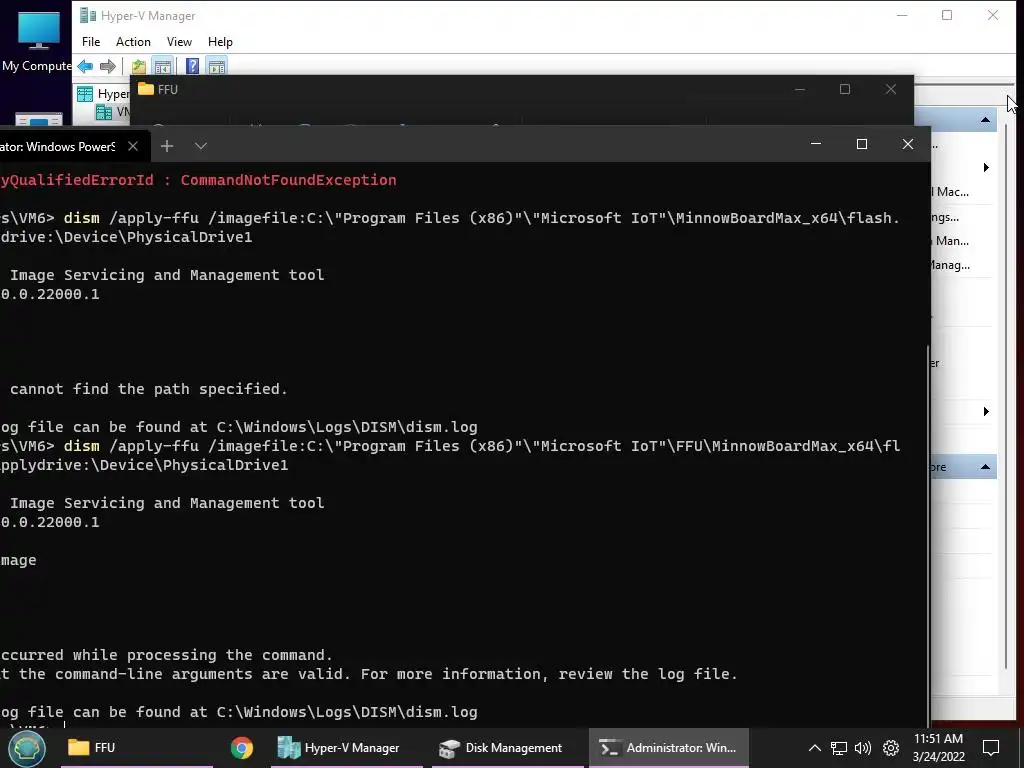Viewport: 1024px width, 768px height.
Task: Click the Forward arrow in Hyper-V Manager toolbar
Action: click(x=108, y=66)
